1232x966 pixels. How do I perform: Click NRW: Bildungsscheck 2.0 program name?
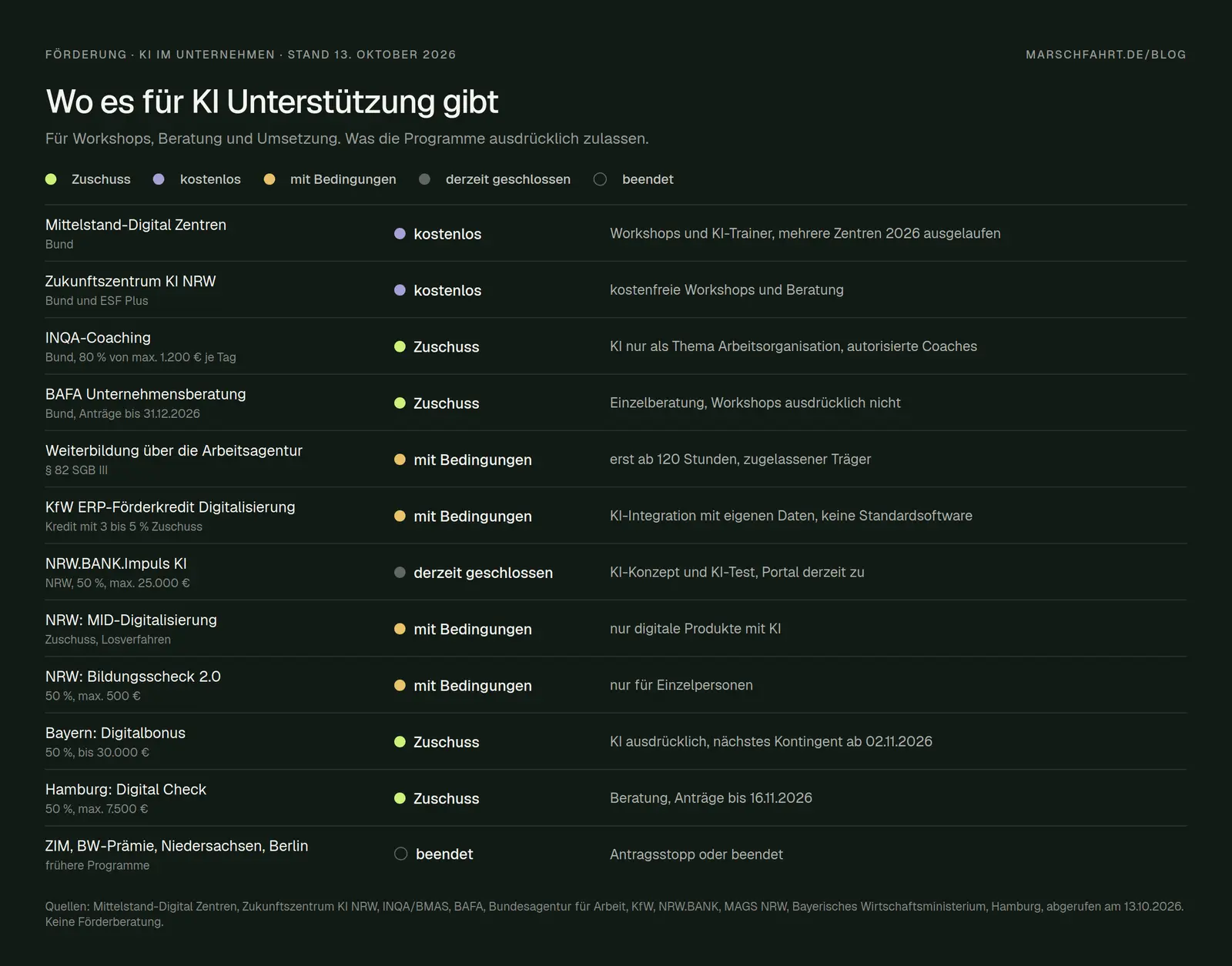click(x=133, y=677)
